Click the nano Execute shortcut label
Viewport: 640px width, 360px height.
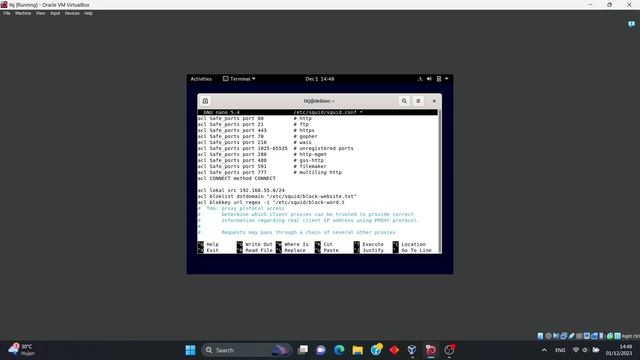373,244
